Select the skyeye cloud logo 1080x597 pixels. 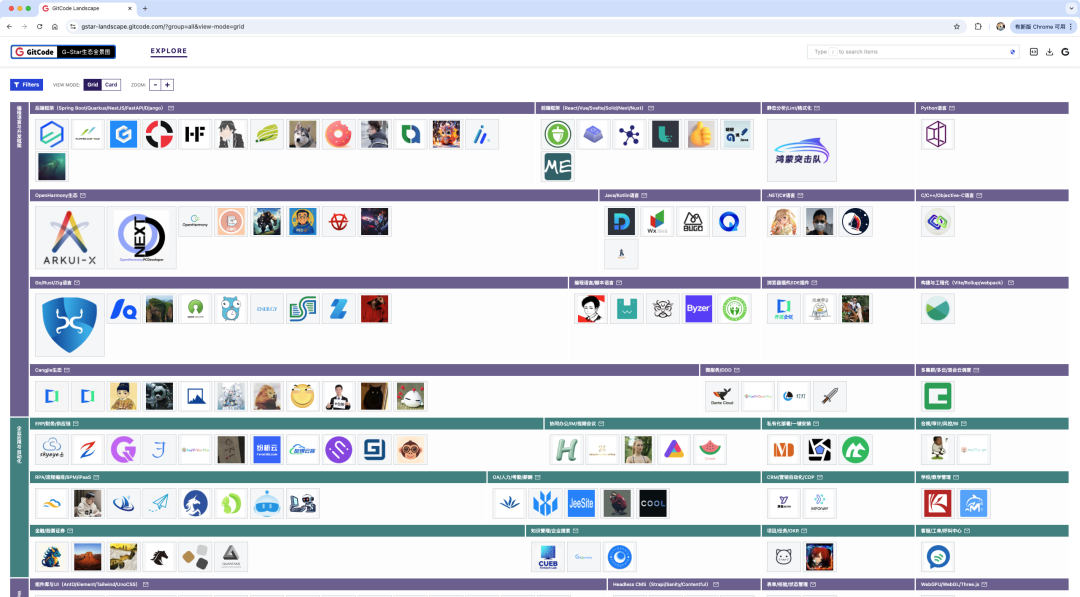point(52,450)
